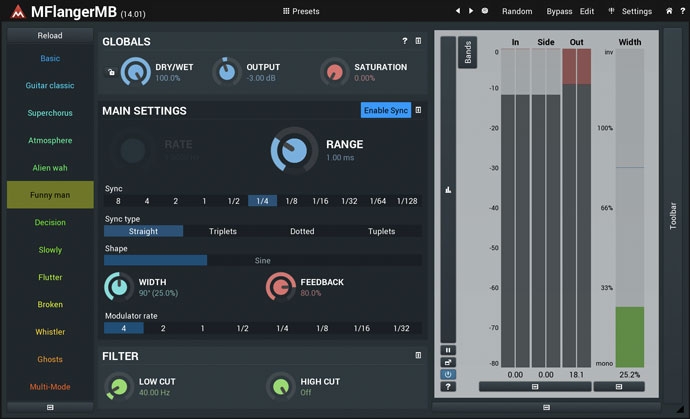Viewport: 690px width, 419px height.
Task: Toggle Bypass in the top bar
Action: 559,11
